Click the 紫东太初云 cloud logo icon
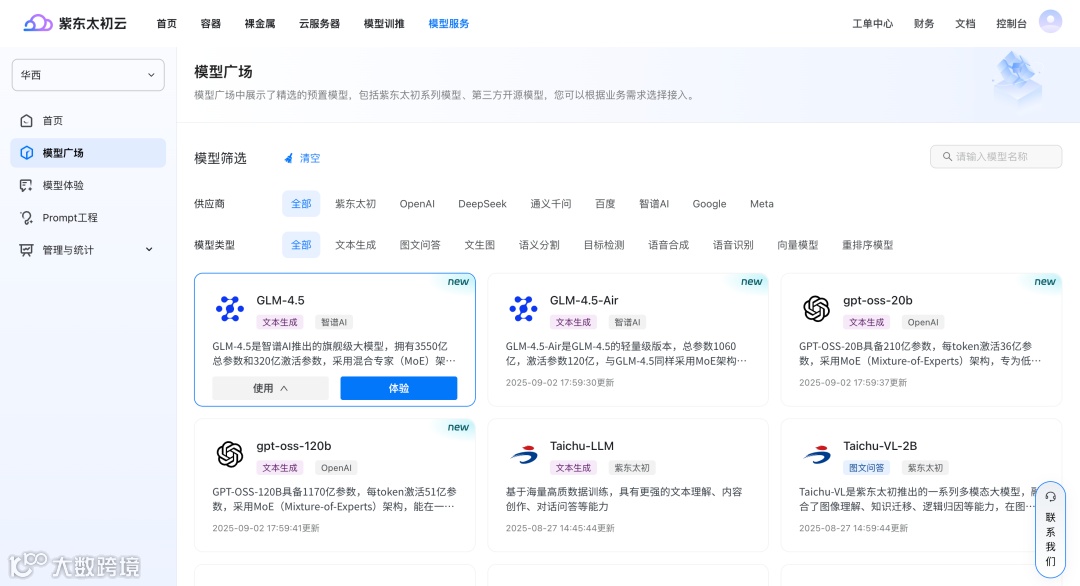 point(38,23)
